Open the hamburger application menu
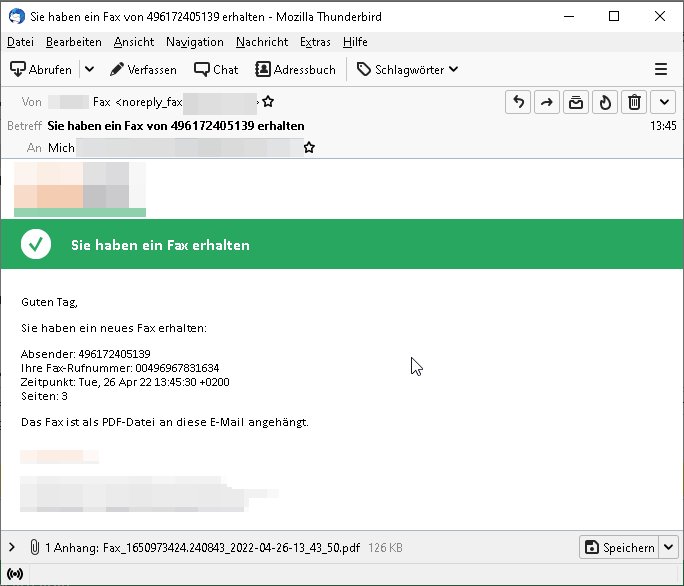The height and width of the screenshot is (586, 684). tap(660, 69)
